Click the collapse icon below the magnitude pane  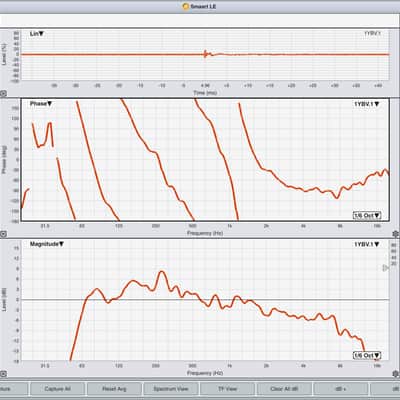click(x=3, y=374)
